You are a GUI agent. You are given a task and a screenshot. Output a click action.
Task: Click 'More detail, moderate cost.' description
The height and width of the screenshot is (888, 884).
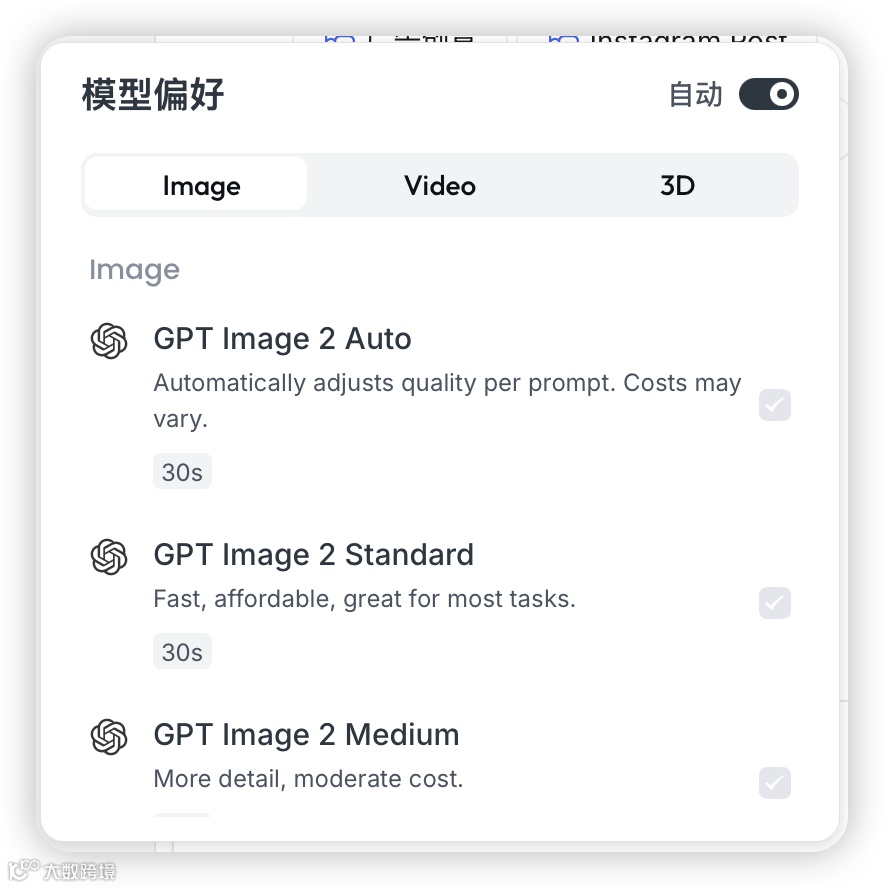[x=308, y=779]
